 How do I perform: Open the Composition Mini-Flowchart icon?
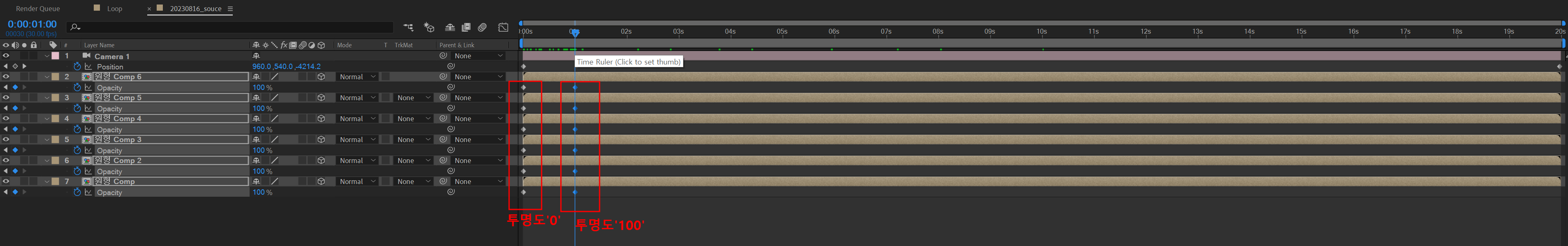point(408,28)
